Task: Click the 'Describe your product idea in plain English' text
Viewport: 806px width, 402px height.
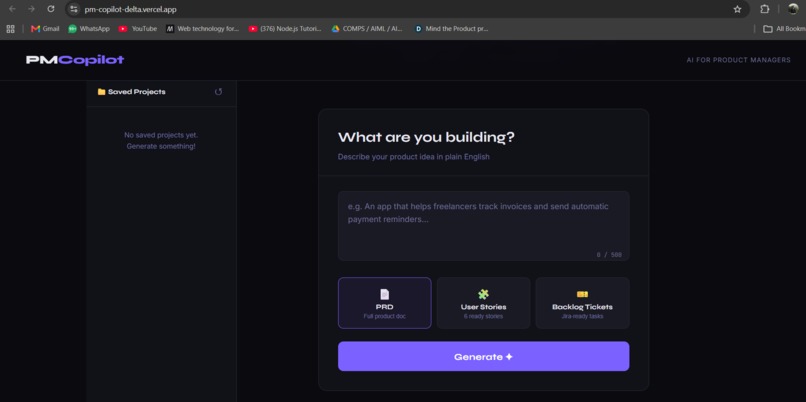Action: [x=414, y=157]
